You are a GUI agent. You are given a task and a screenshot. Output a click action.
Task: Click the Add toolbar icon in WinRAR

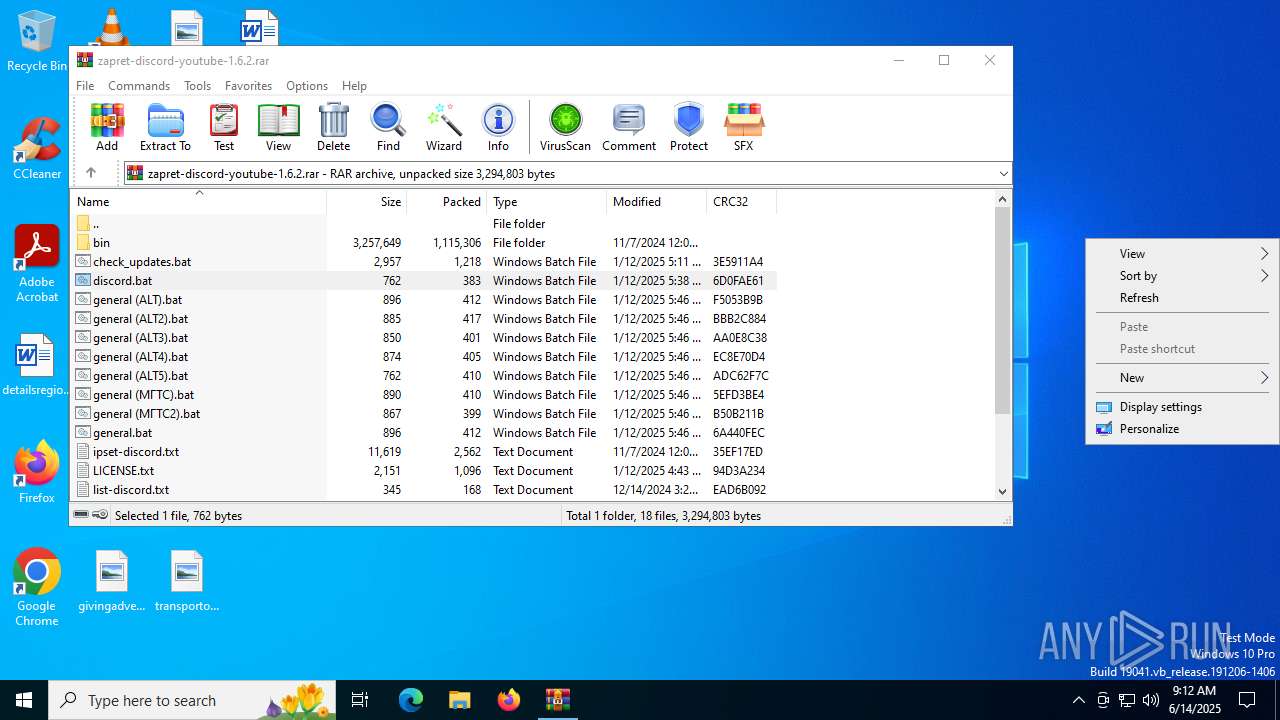[x=107, y=127]
